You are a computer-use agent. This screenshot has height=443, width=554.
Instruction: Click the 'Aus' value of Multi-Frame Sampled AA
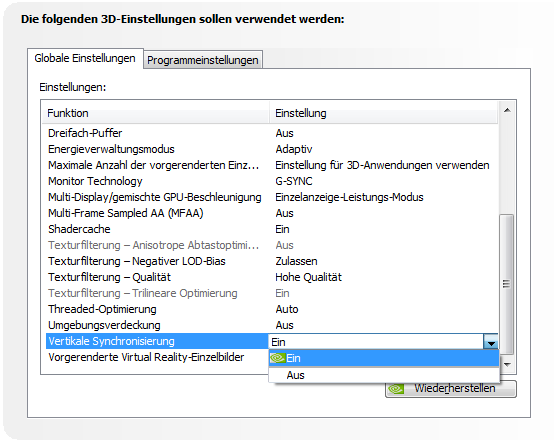tap(284, 213)
